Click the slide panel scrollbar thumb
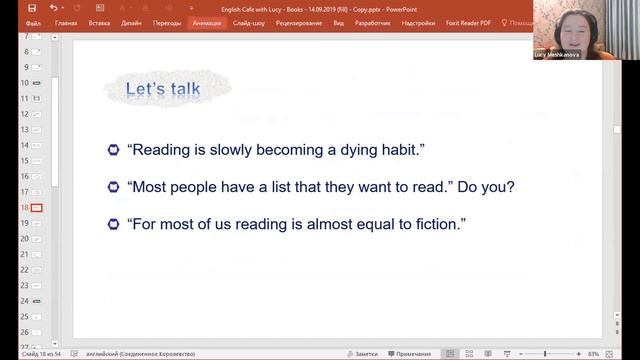Screen dimensions: 640x360 point(55,131)
